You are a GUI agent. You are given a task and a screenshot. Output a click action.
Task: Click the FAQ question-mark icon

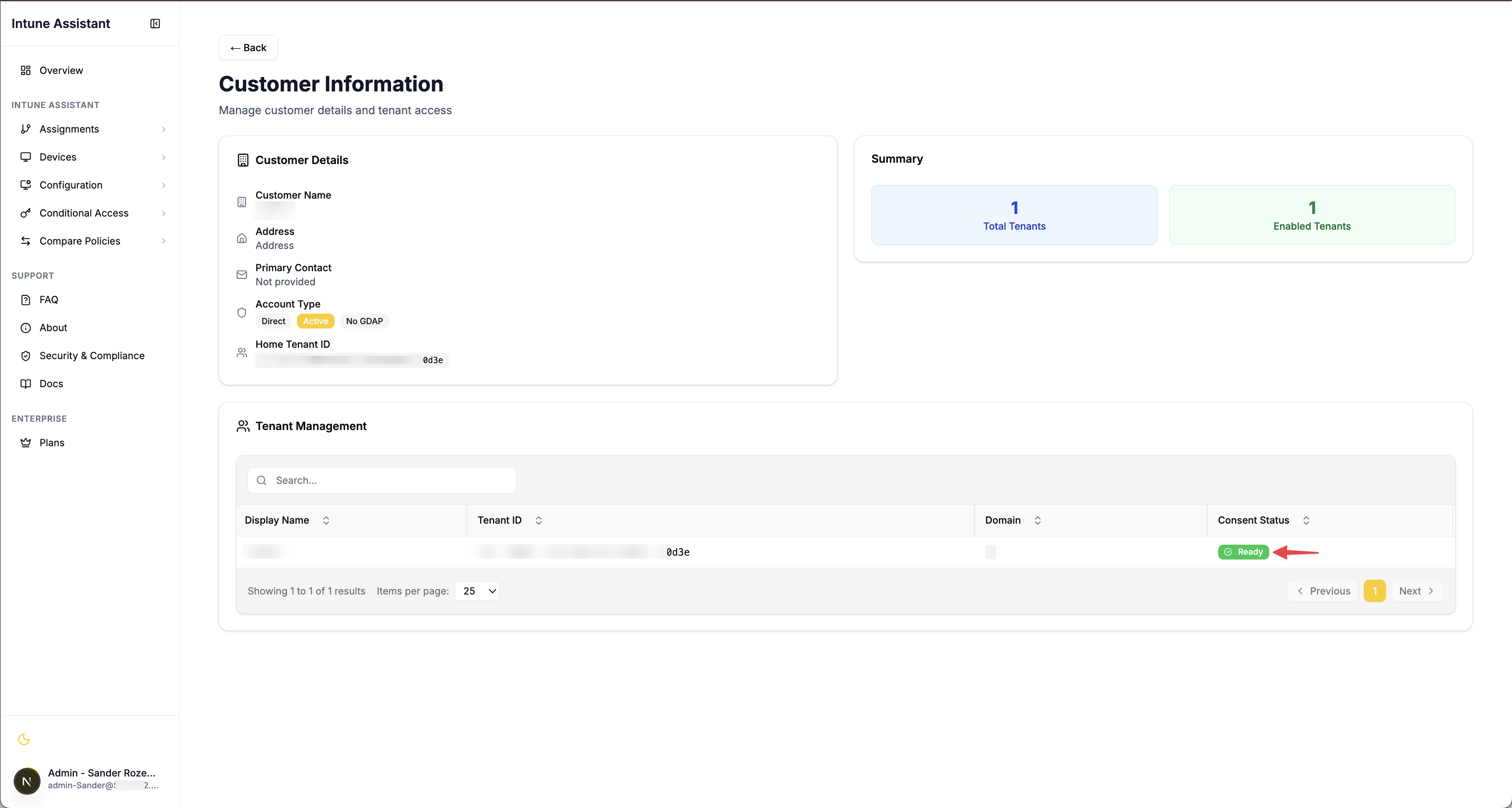coord(25,300)
